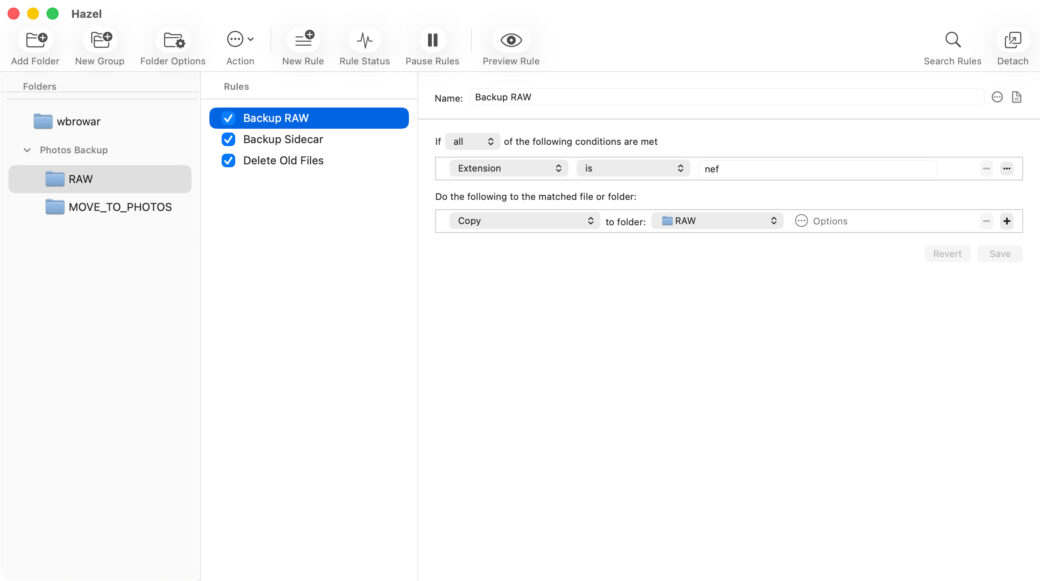Click the rule Name input field
This screenshot has width=1040, height=581.
coord(726,97)
